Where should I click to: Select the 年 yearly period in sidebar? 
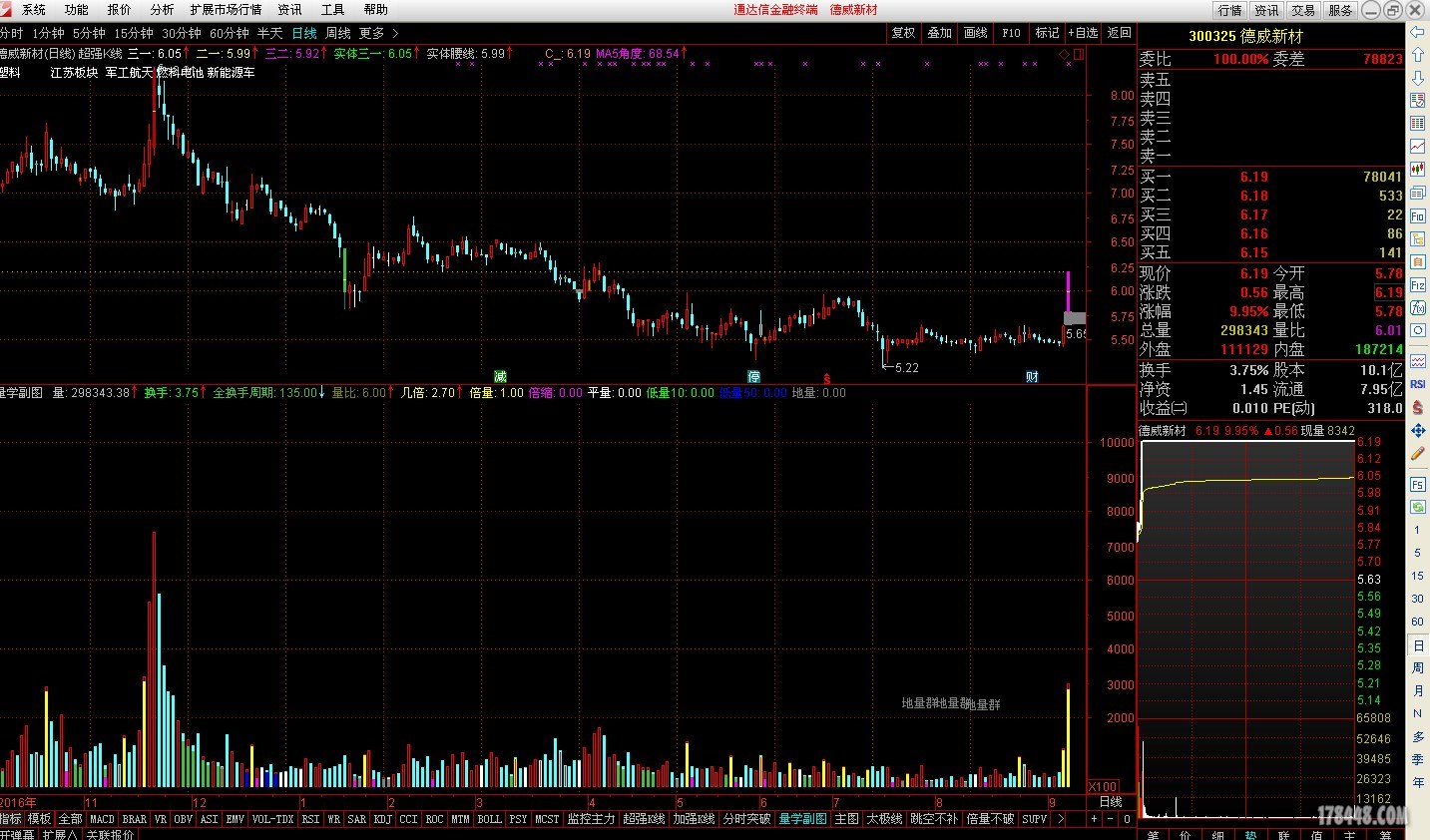point(1417,782)
